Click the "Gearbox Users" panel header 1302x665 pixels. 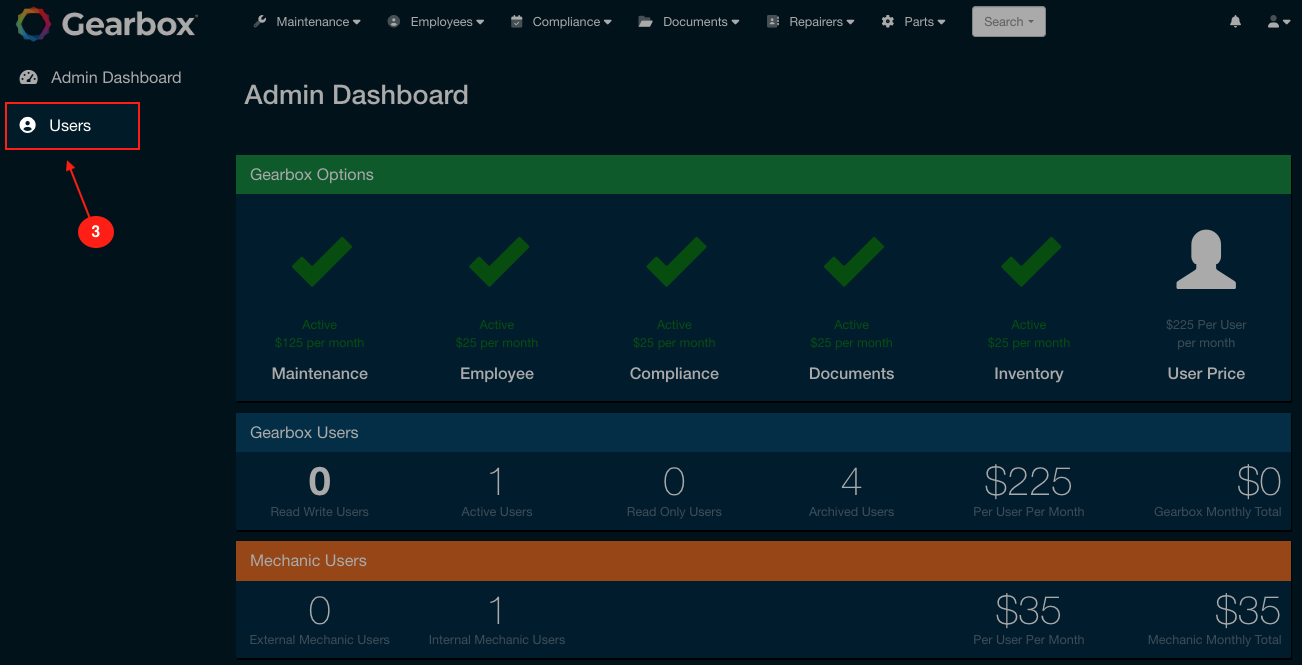tap(763, 432)
